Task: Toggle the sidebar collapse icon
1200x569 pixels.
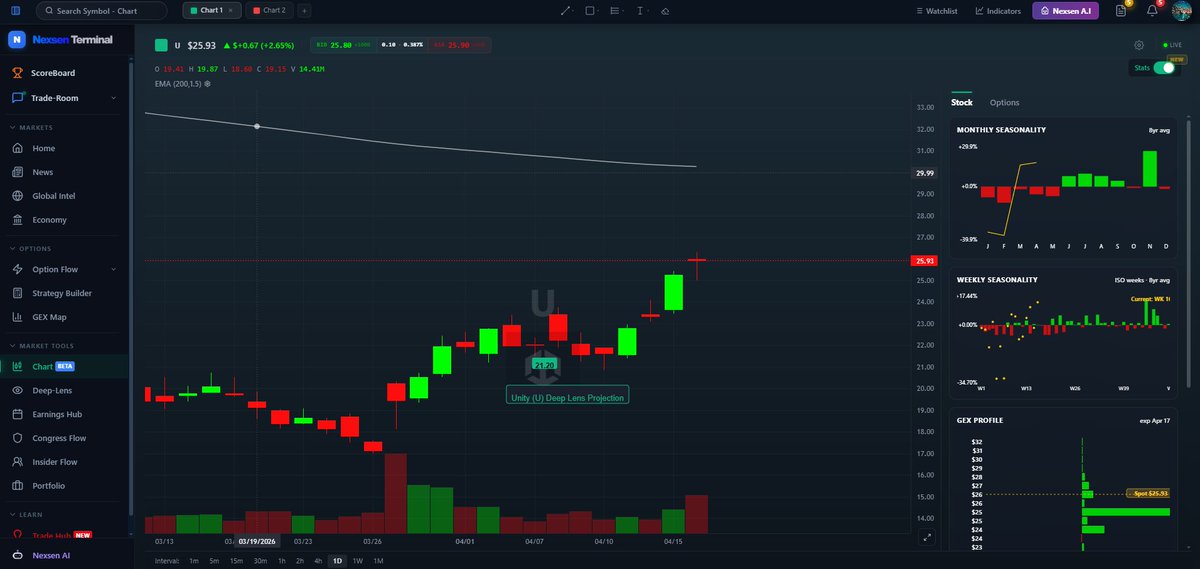Action: (16, 11)
